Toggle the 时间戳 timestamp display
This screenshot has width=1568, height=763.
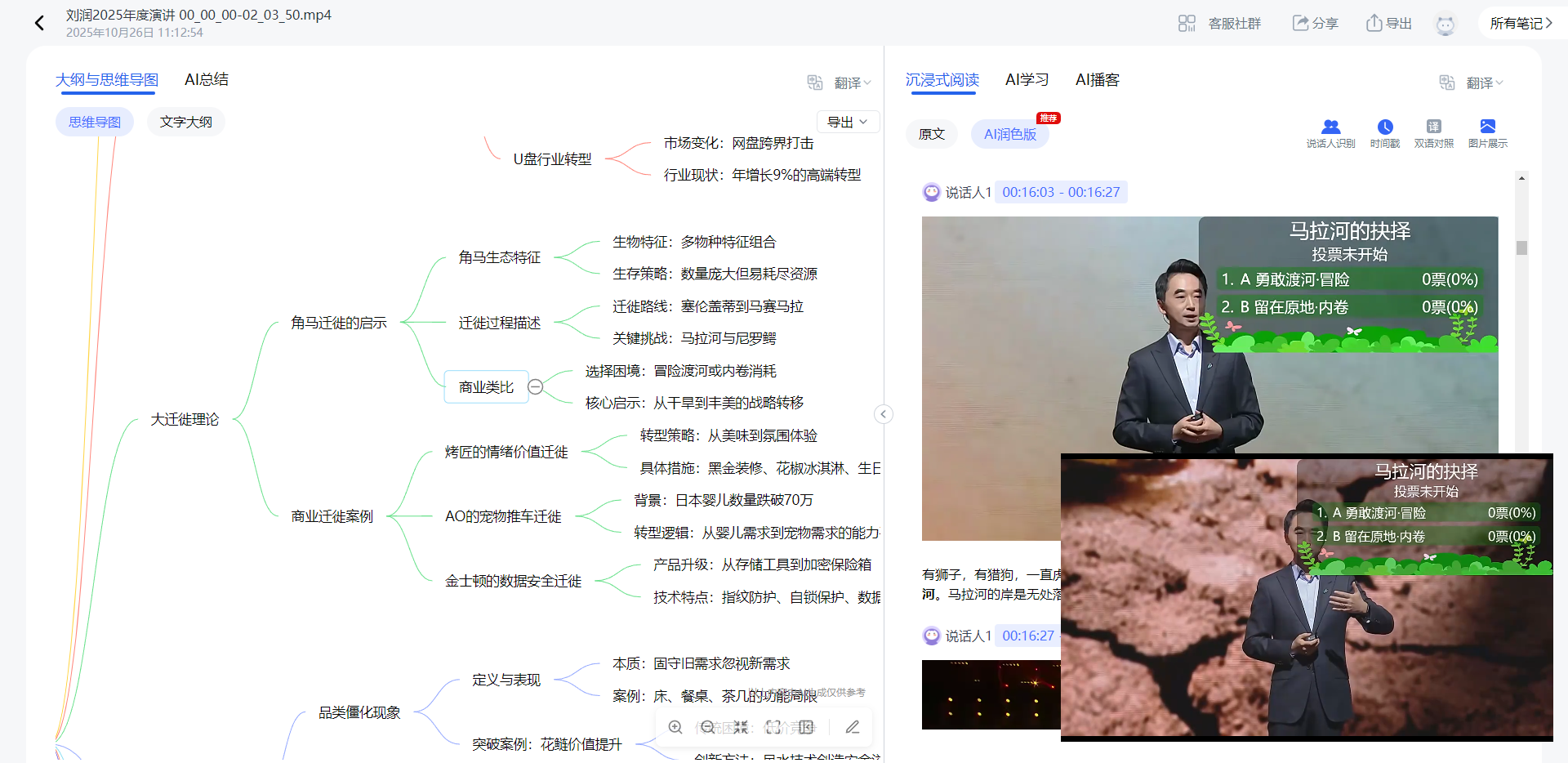[x=1385, y=132]
